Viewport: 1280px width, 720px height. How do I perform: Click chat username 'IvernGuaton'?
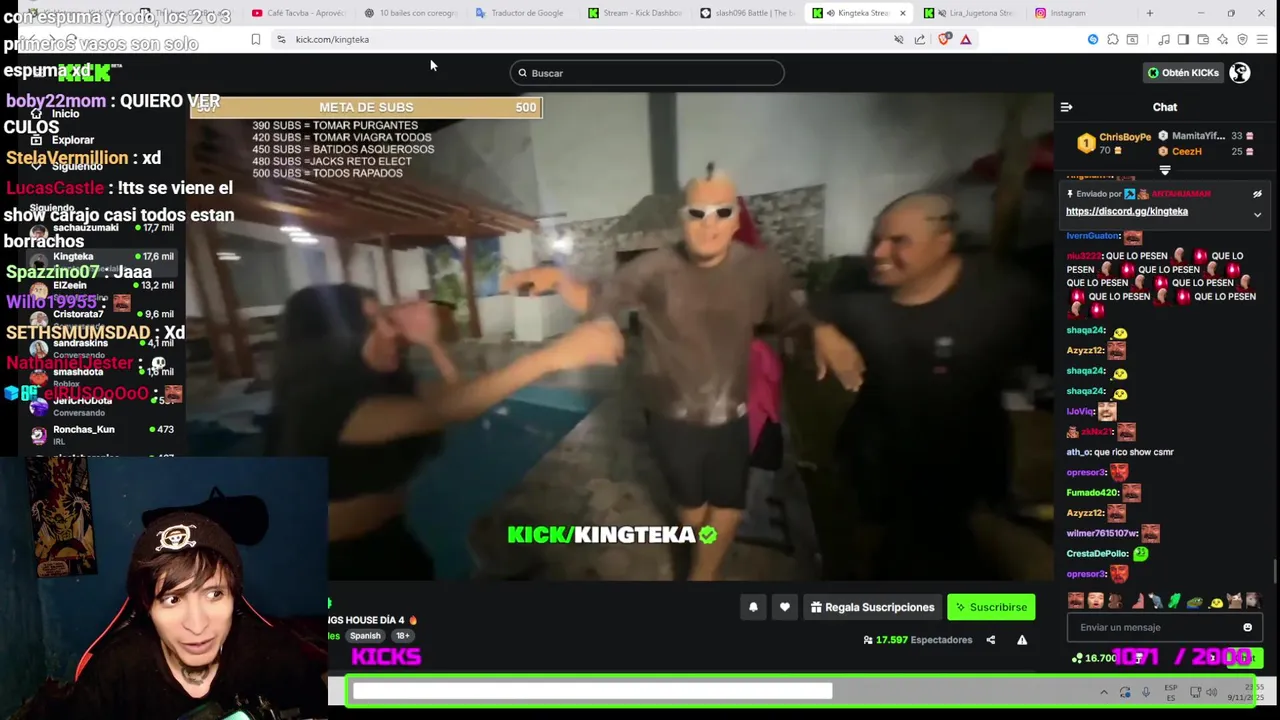click(x=1093, y=236)
